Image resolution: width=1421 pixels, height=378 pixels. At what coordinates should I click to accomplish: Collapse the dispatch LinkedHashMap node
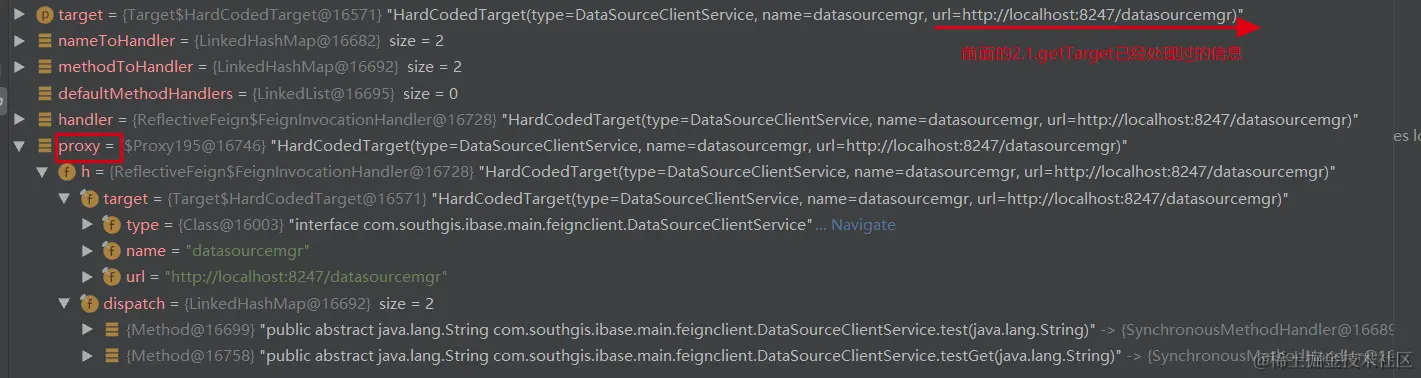[x=65, y=302]
